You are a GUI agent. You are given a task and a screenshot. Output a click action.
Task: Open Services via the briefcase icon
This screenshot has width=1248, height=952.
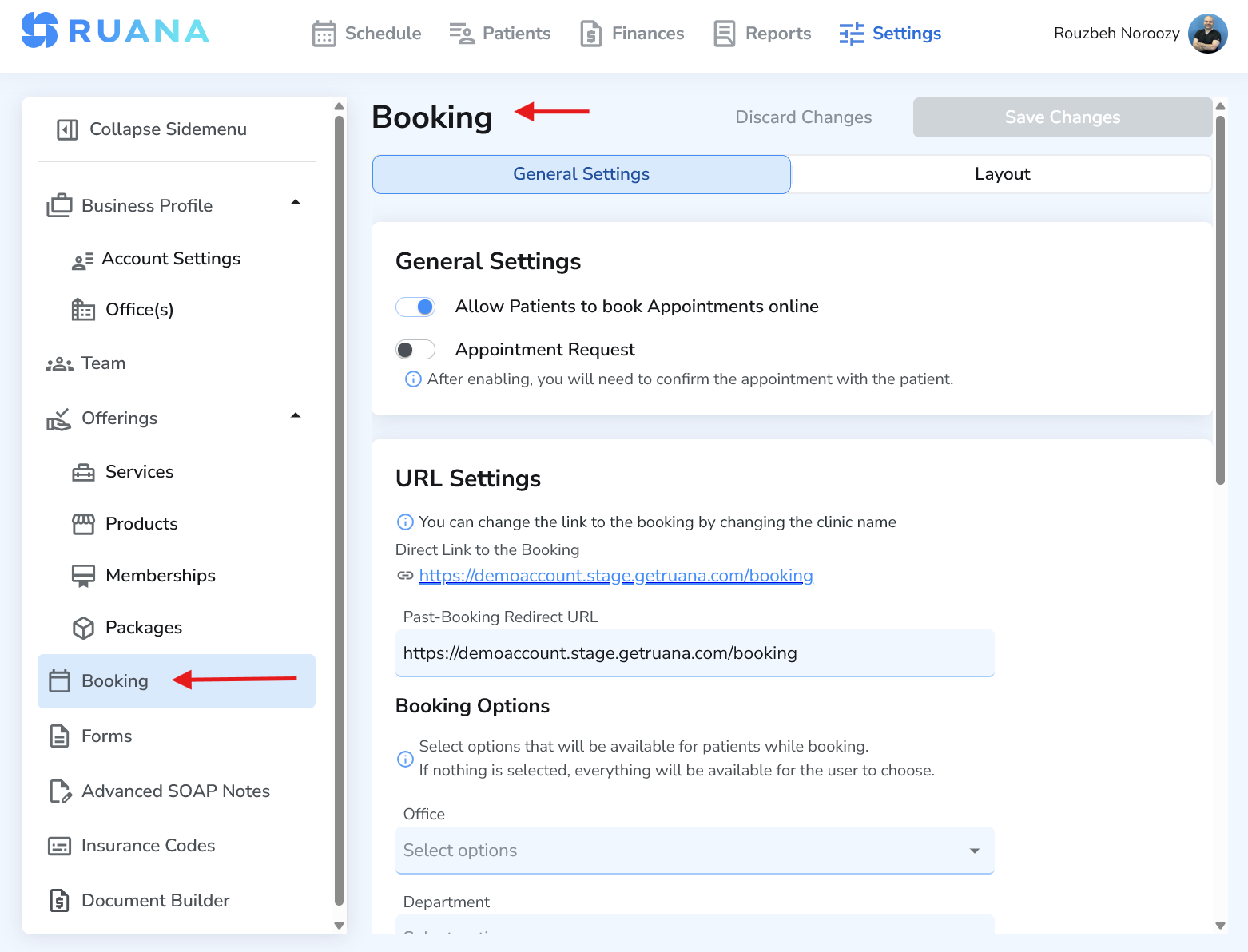[83, 471]
